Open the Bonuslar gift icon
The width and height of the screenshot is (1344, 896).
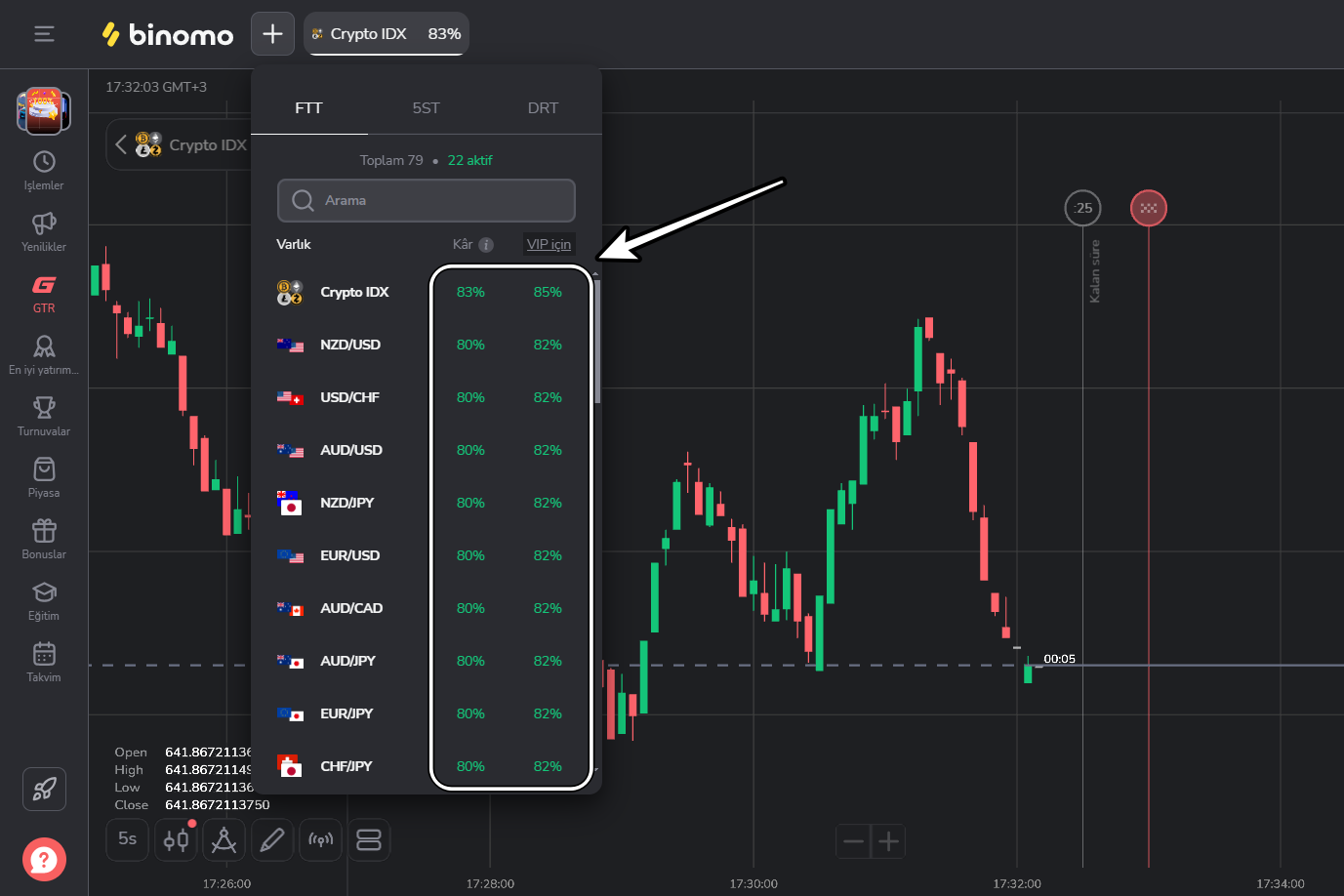tap(44, 531)
